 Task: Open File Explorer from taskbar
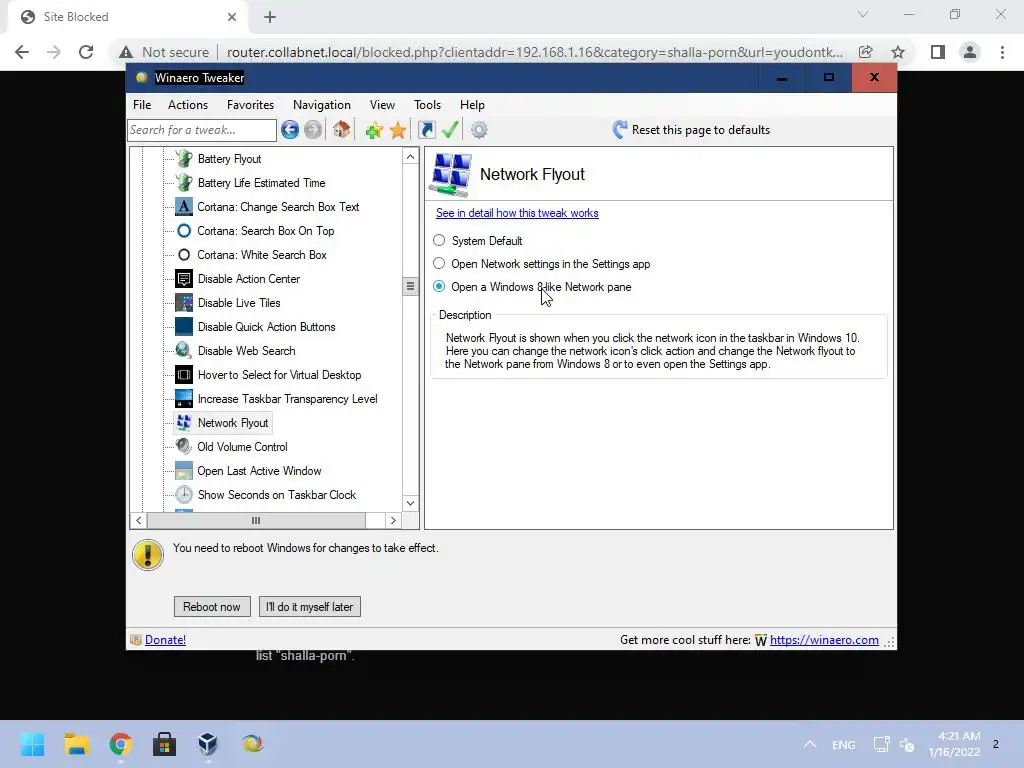pyautogui.click(x=76, y=744)
